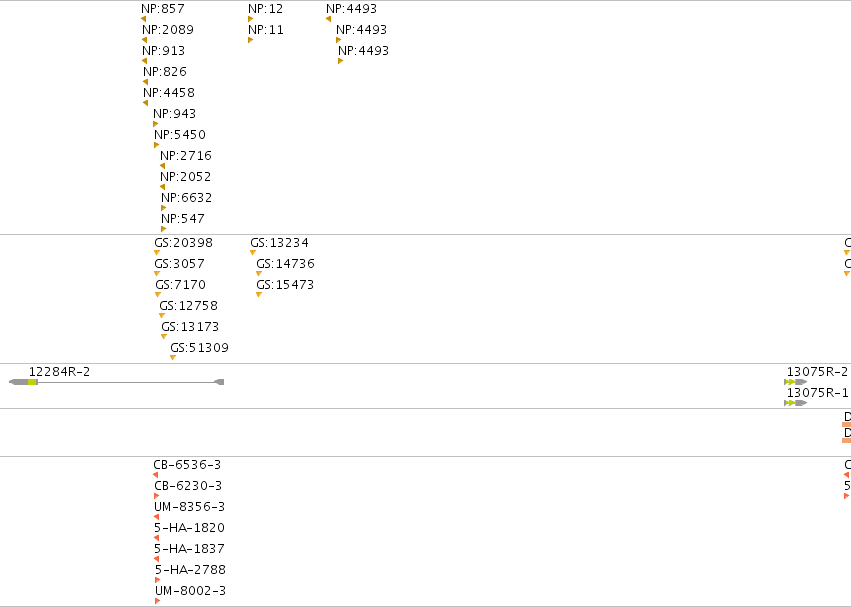This screenshot has height=607, width=851.
Task: Select the GS:20398 triangle marker
Action: [157, 252]
